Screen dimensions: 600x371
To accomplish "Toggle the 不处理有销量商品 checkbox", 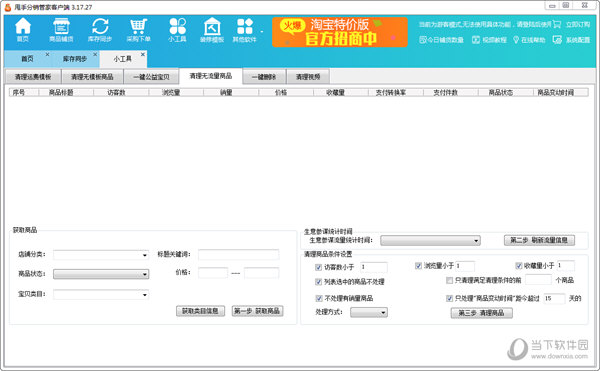I will 318,298.
